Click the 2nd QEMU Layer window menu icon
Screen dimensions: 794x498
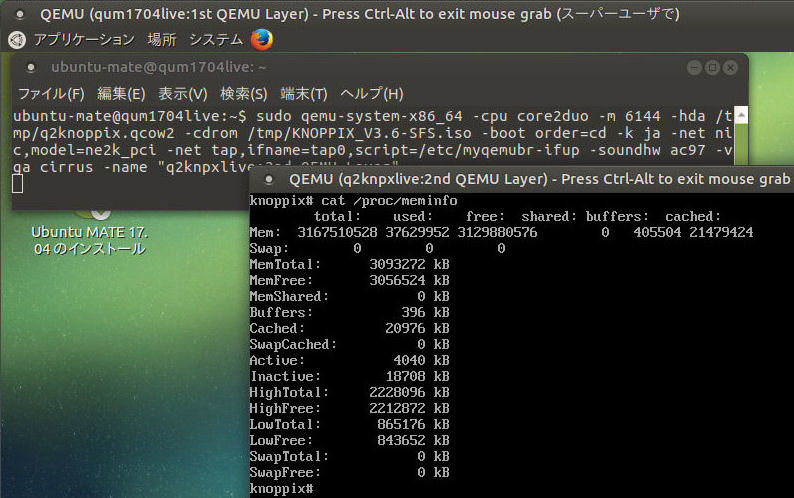tap(269, 179)
